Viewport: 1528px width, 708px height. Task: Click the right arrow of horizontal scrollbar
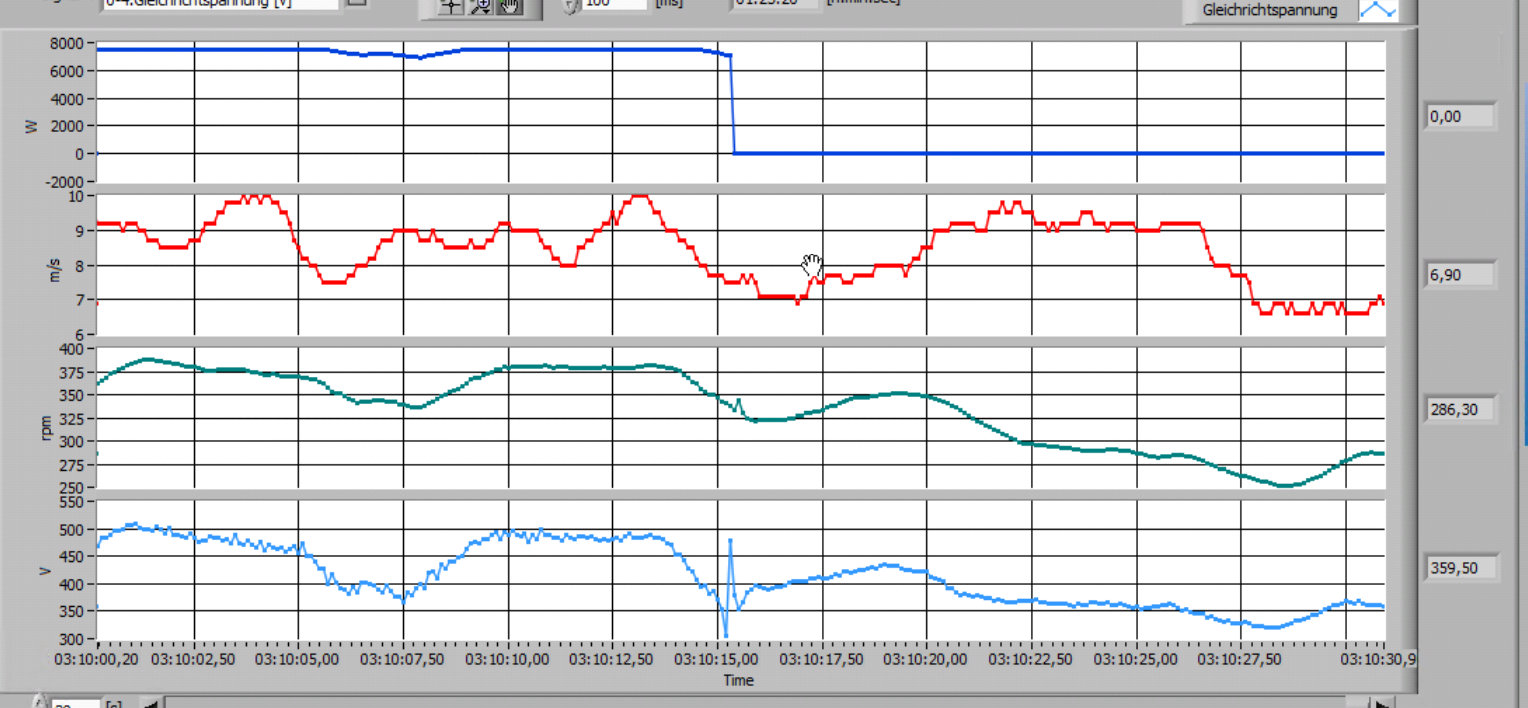point(1383,703)
